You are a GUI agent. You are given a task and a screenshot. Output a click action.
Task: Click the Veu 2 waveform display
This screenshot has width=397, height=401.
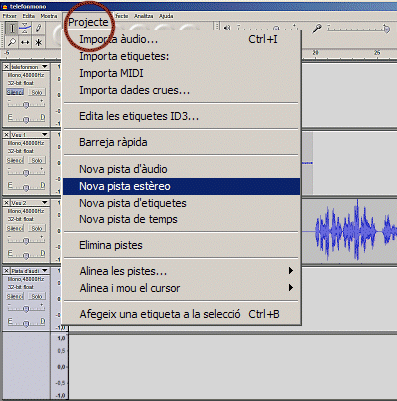point(349,230)
